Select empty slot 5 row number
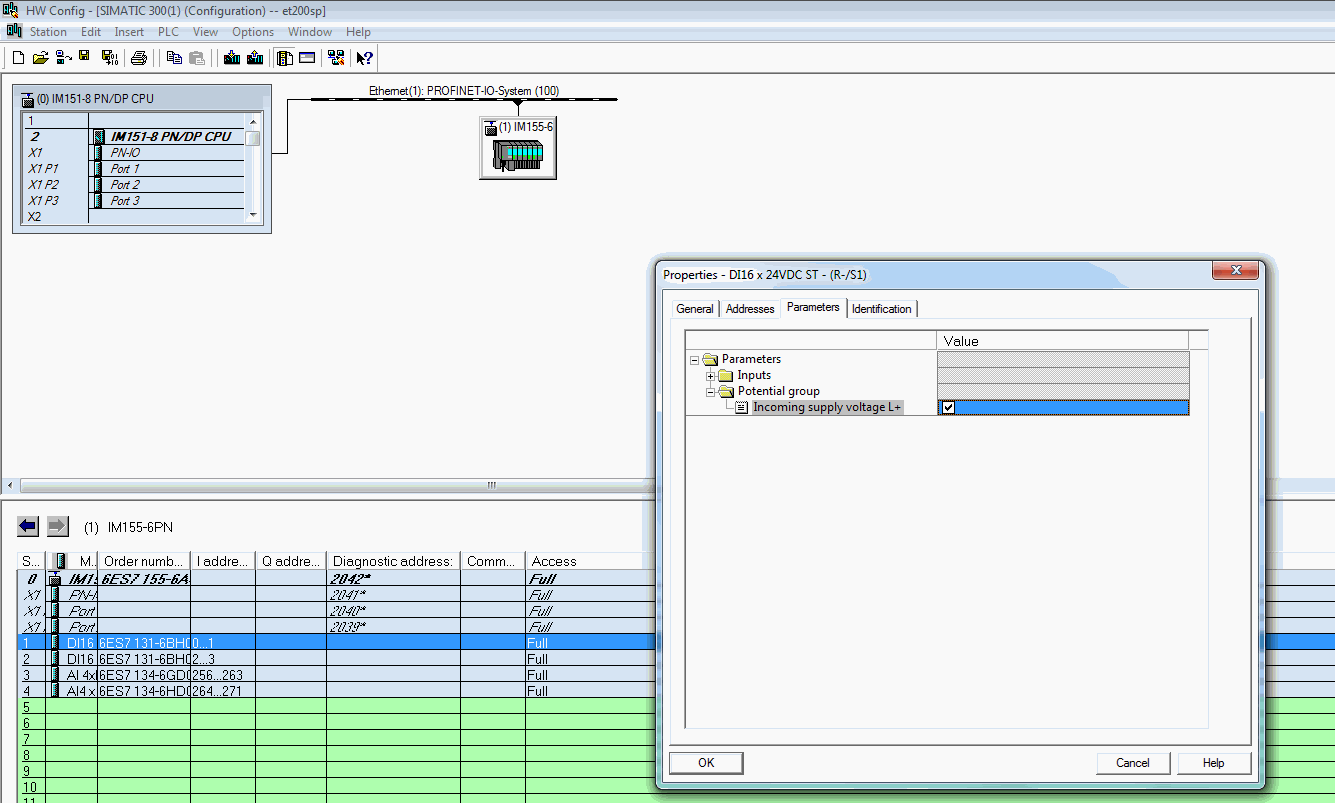The image size is (1335, 803). 31,707
